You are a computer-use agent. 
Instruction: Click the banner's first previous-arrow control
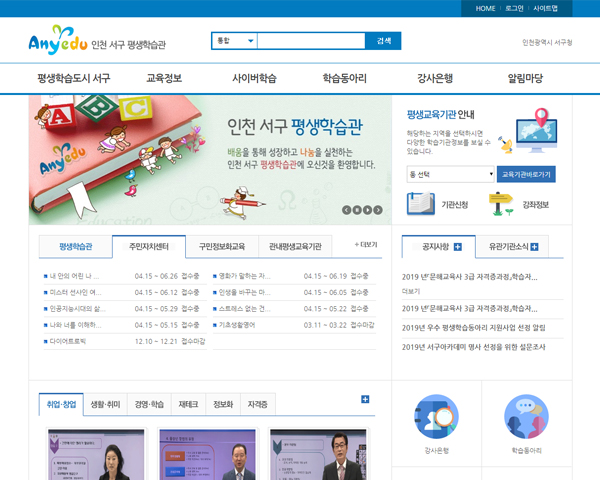tap(346, 210)
